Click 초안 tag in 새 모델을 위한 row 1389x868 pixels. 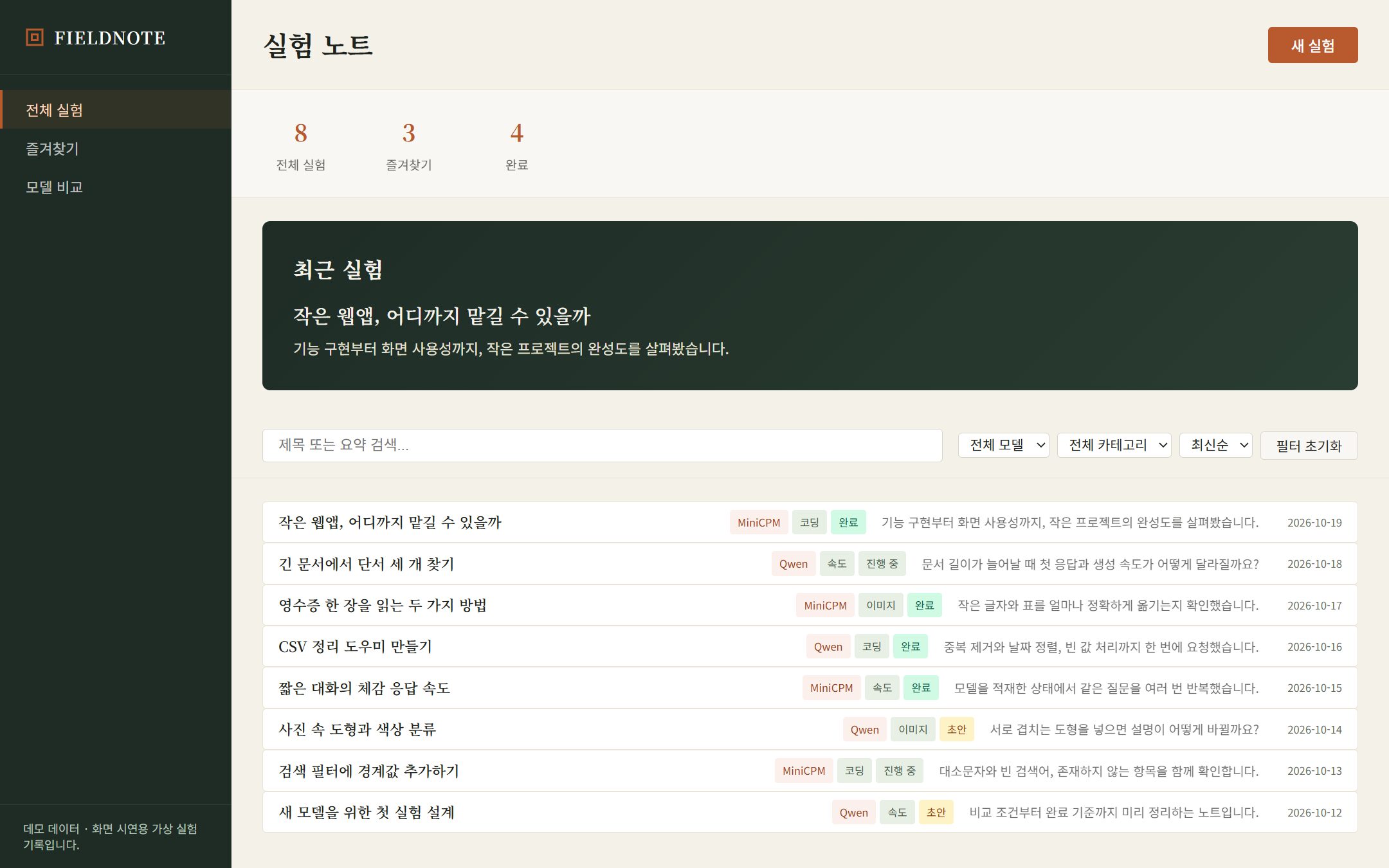point(936,812)
